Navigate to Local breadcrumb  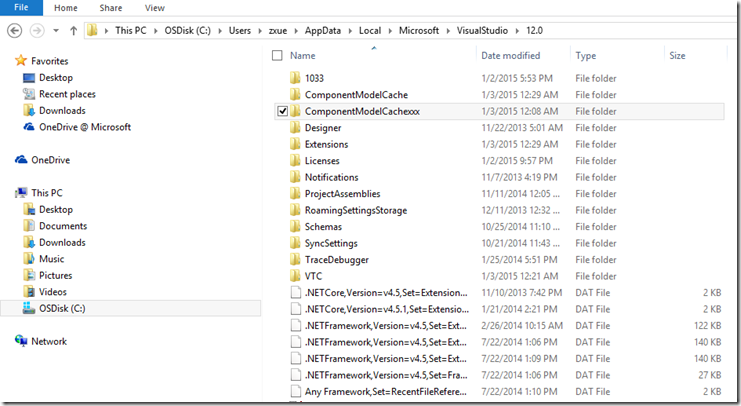click(370, 30)
